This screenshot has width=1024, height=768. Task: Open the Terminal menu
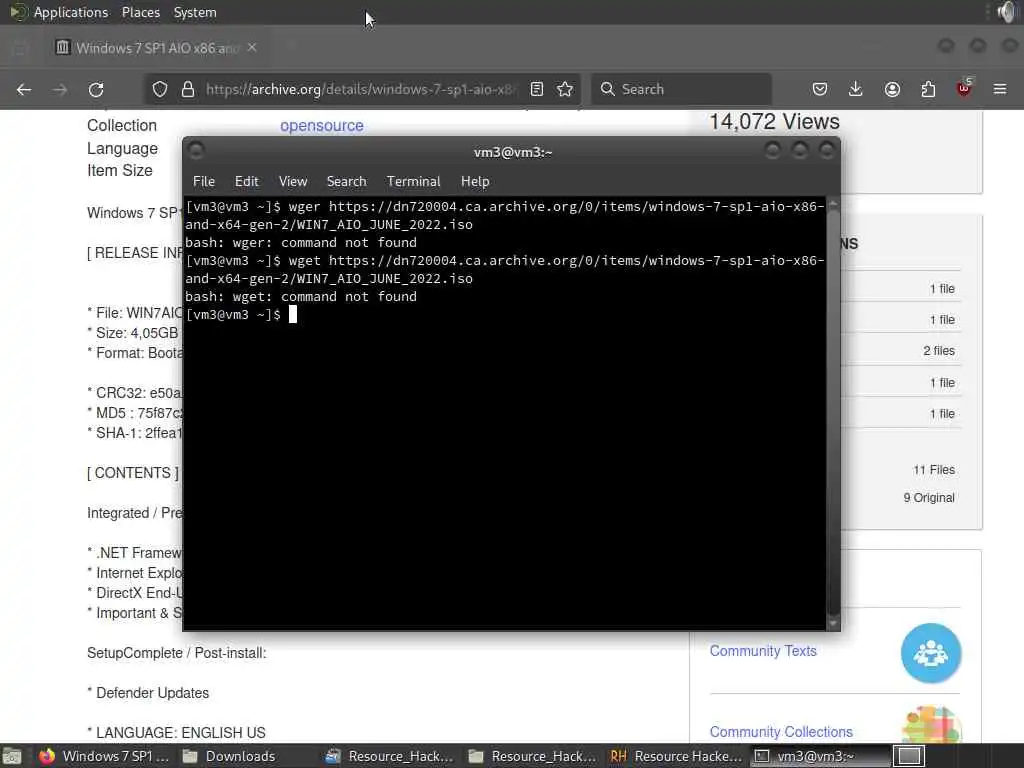point(413,182)
